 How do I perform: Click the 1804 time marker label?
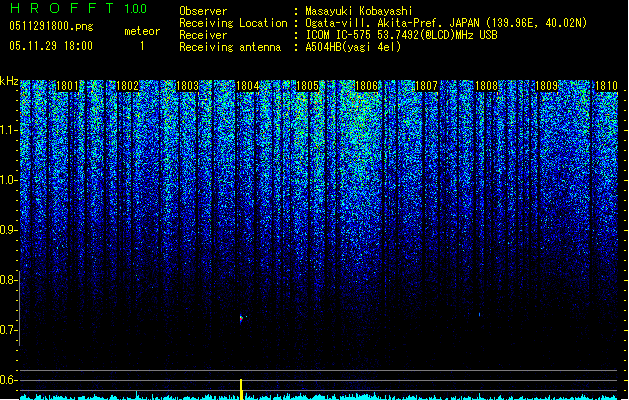(x=248, y=86)
